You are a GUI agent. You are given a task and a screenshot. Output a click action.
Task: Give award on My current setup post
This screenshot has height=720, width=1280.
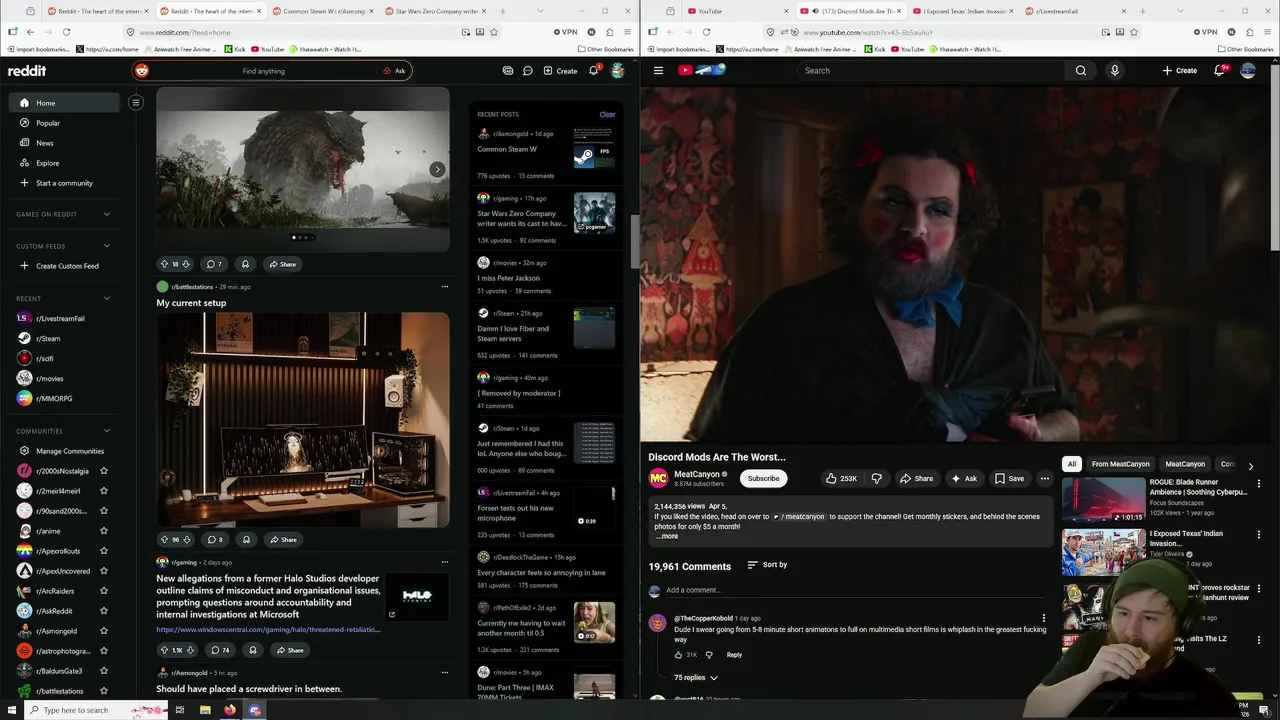coord(245,540)
